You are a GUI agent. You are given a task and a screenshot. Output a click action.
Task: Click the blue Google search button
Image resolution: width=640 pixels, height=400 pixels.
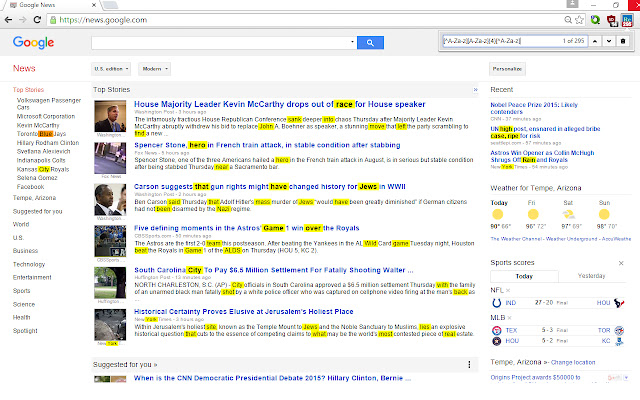tap(371, 42)
